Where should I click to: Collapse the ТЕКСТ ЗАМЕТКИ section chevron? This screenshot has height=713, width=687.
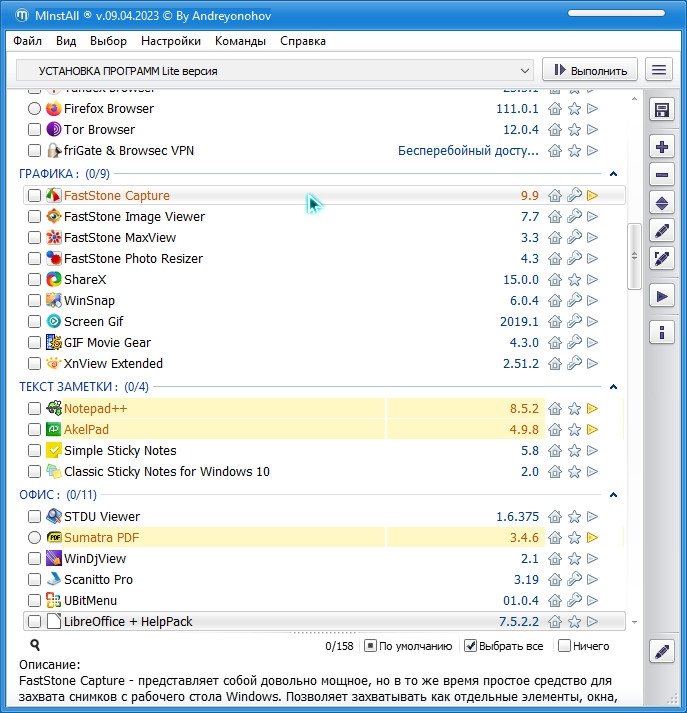pyautogui.click(x=613, y=387)
